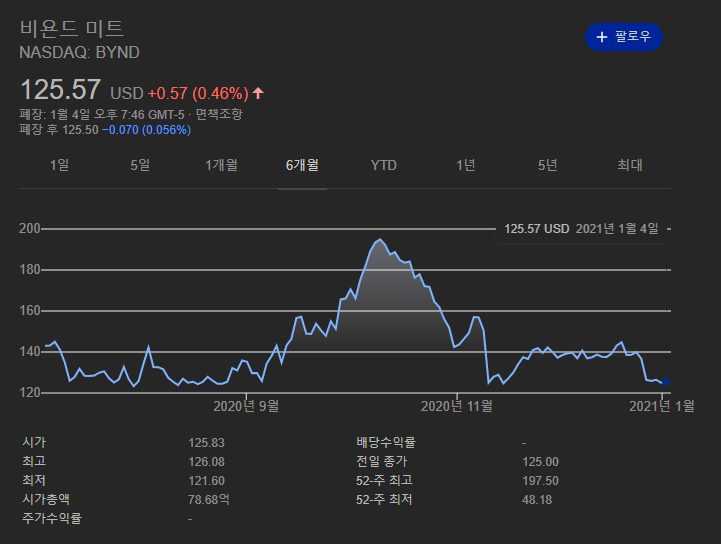Click the 180 y-axis label

tap(29, 269)
